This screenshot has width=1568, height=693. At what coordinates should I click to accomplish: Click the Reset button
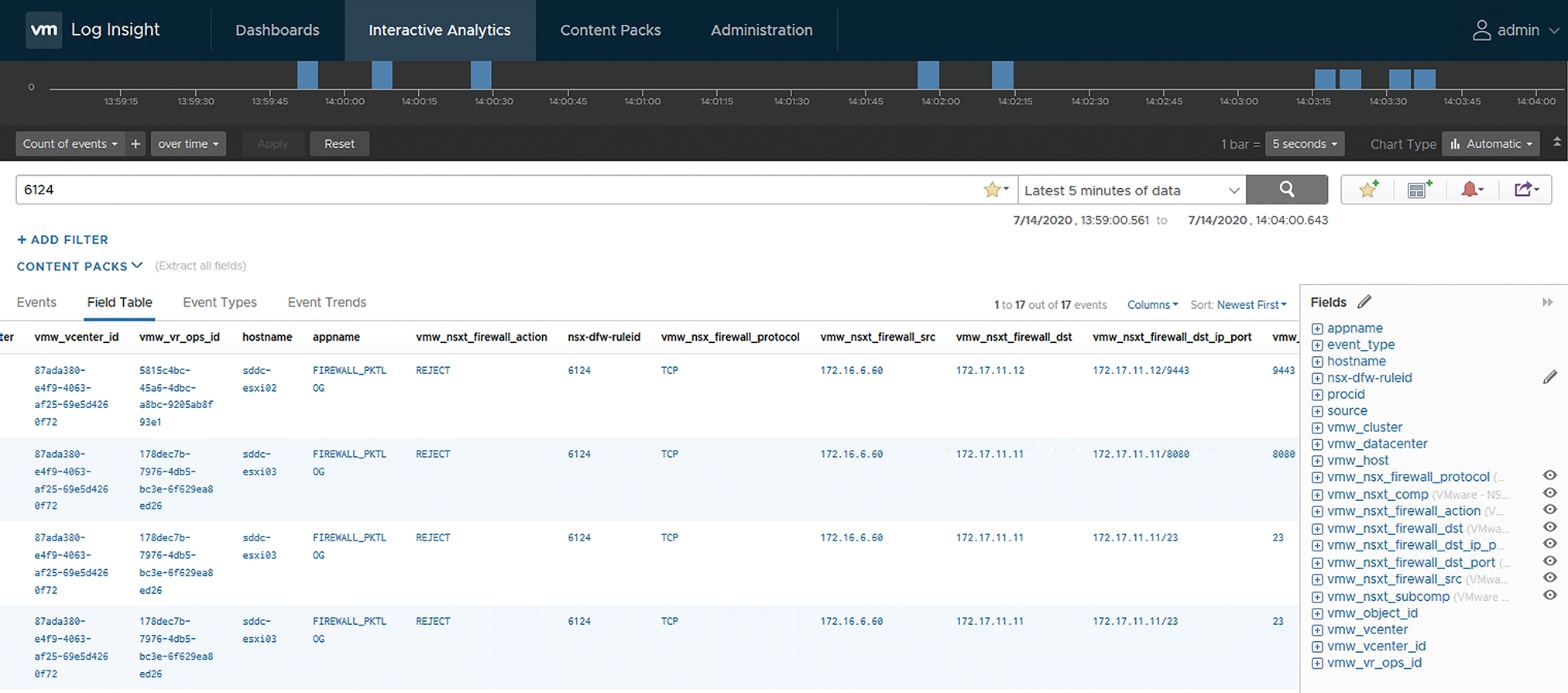(339, 144)
